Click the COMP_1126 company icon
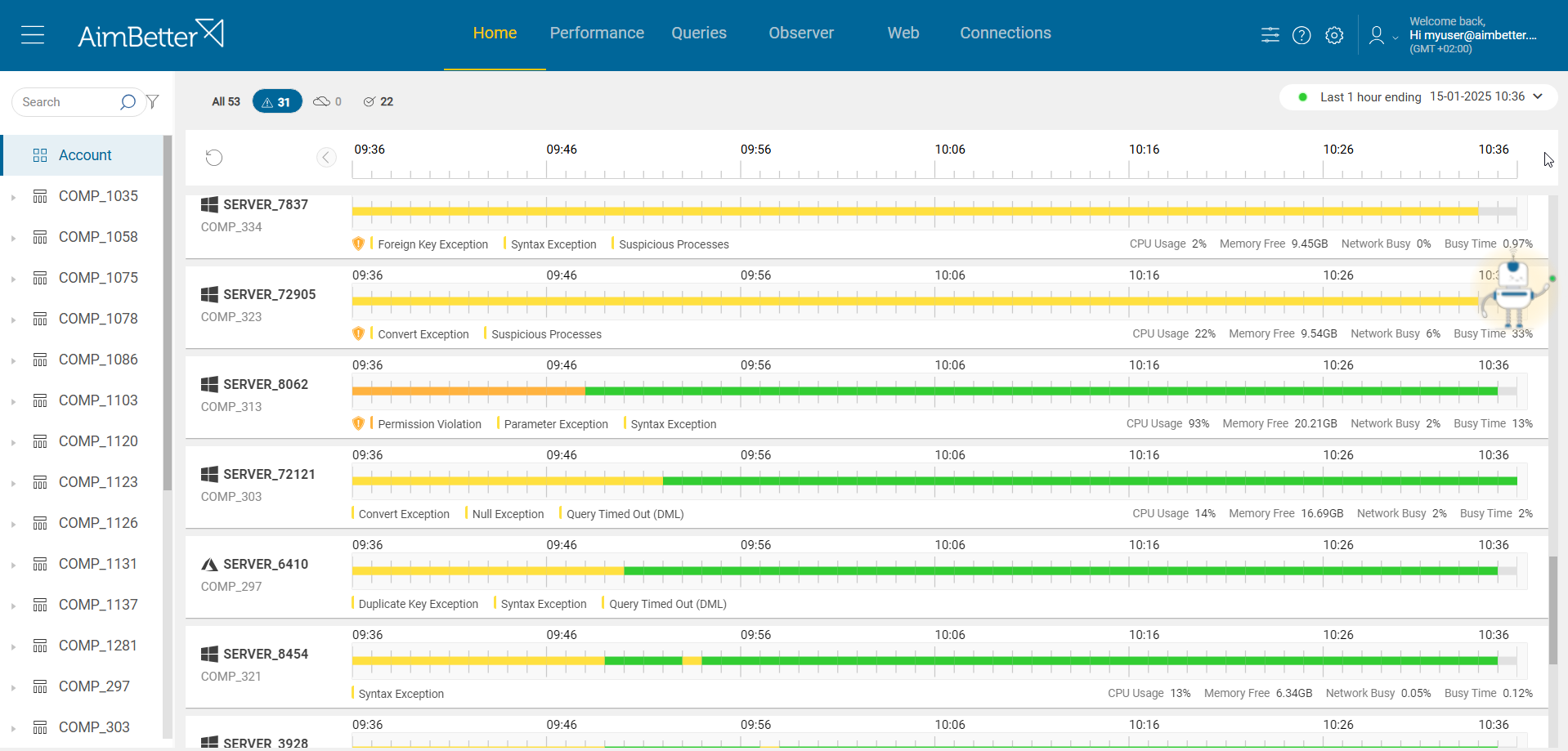 click(40, 523)
